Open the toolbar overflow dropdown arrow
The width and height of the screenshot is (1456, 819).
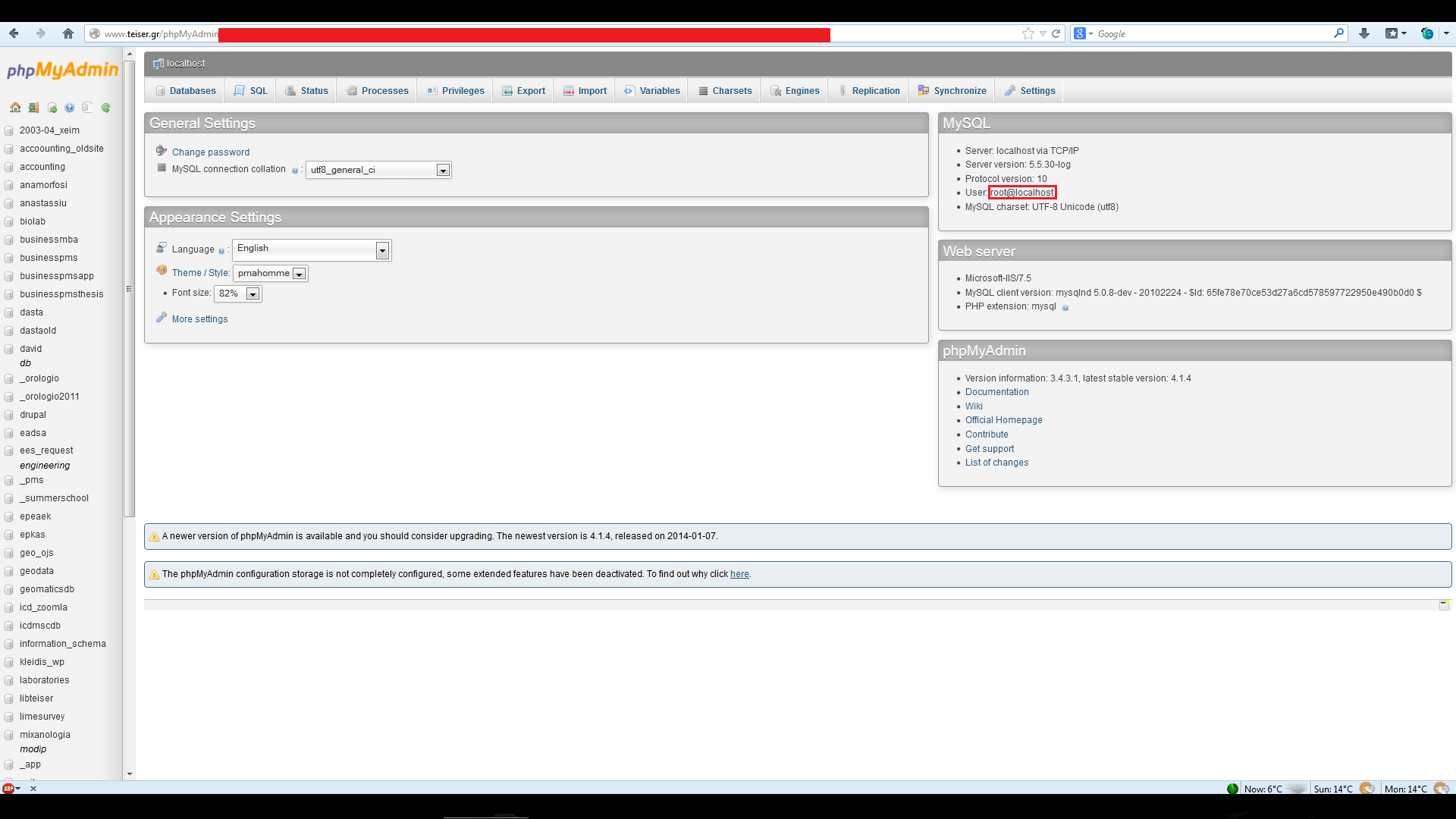[1446, 33]
